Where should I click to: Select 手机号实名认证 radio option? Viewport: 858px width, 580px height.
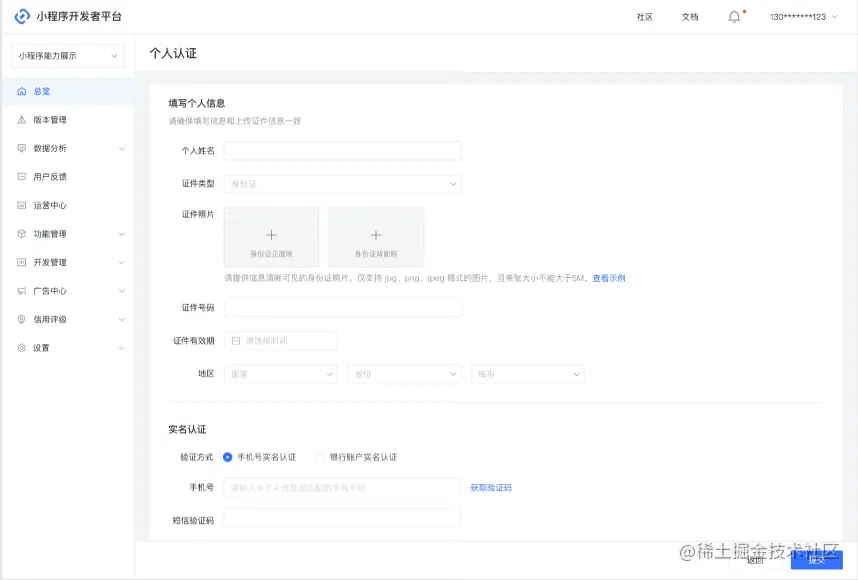[230, 456]
